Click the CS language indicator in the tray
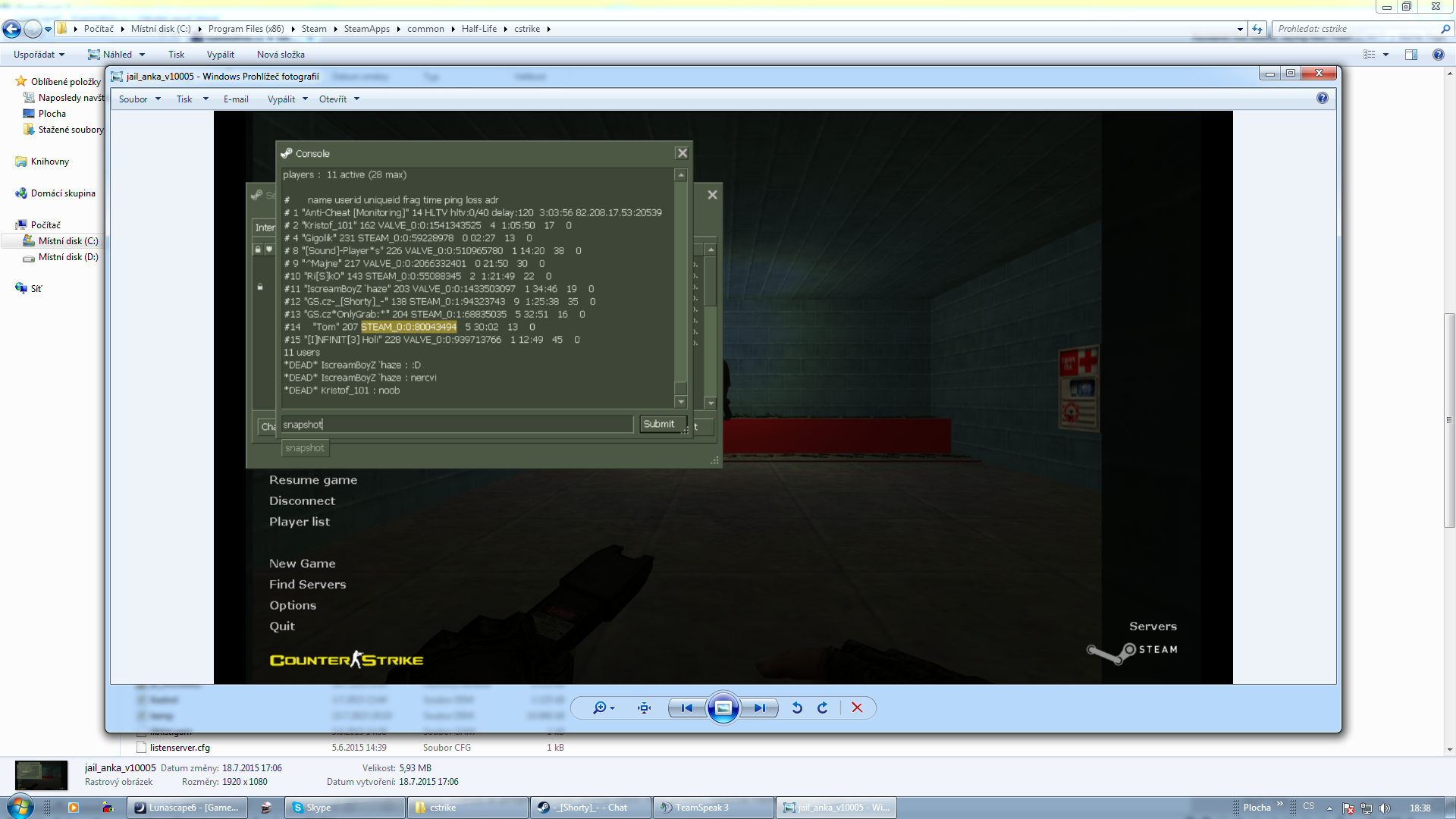1456x819 pixels. tap(1308, 807)
